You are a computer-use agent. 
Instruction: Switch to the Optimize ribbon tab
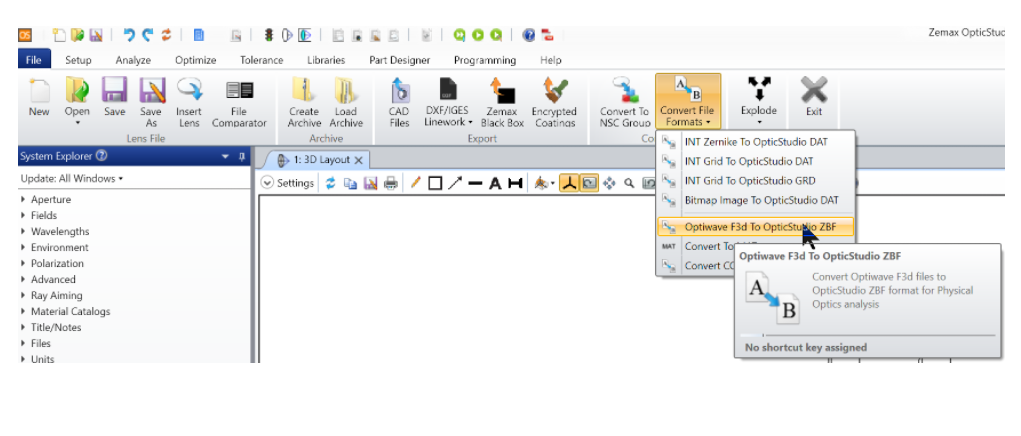point(195,60)
